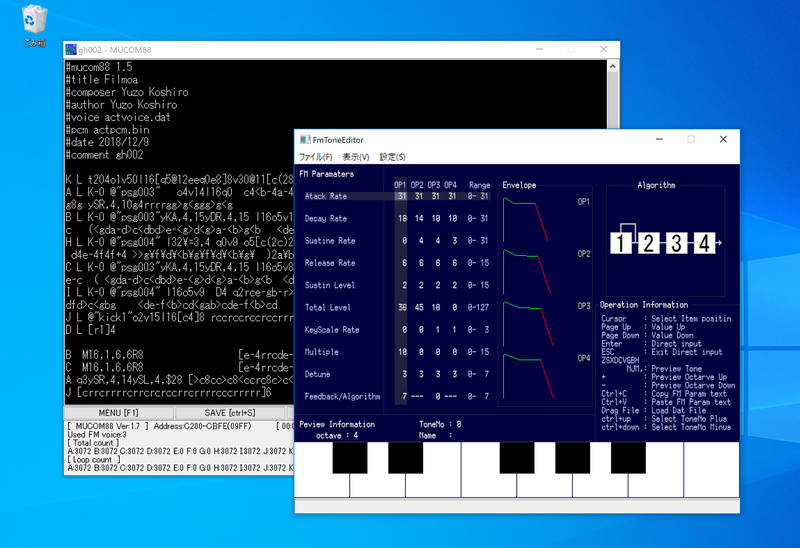Click the '#composer Yuzo Koshiro' line in MUCOM88
This screenshot has width=800, height=548.
click(x=127, y=92)
